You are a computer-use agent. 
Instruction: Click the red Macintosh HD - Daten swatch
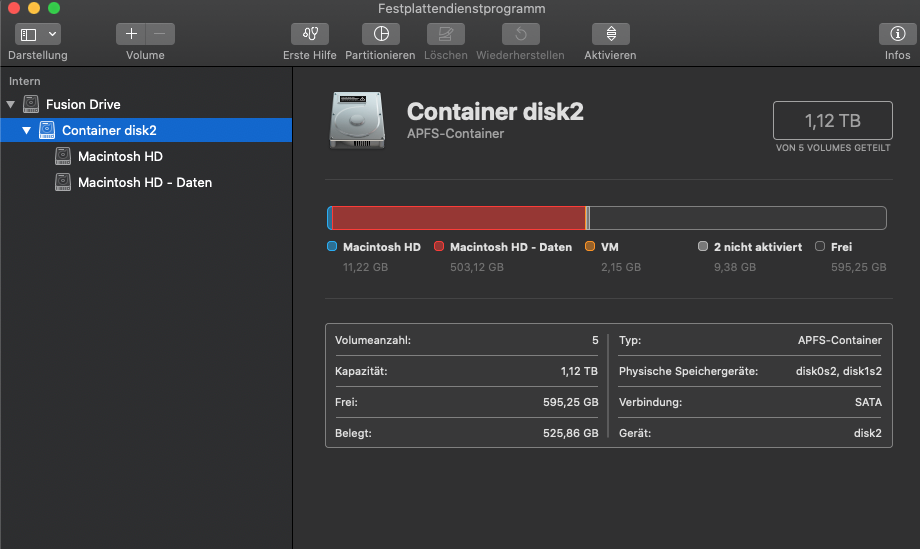(x=439, y=247)
